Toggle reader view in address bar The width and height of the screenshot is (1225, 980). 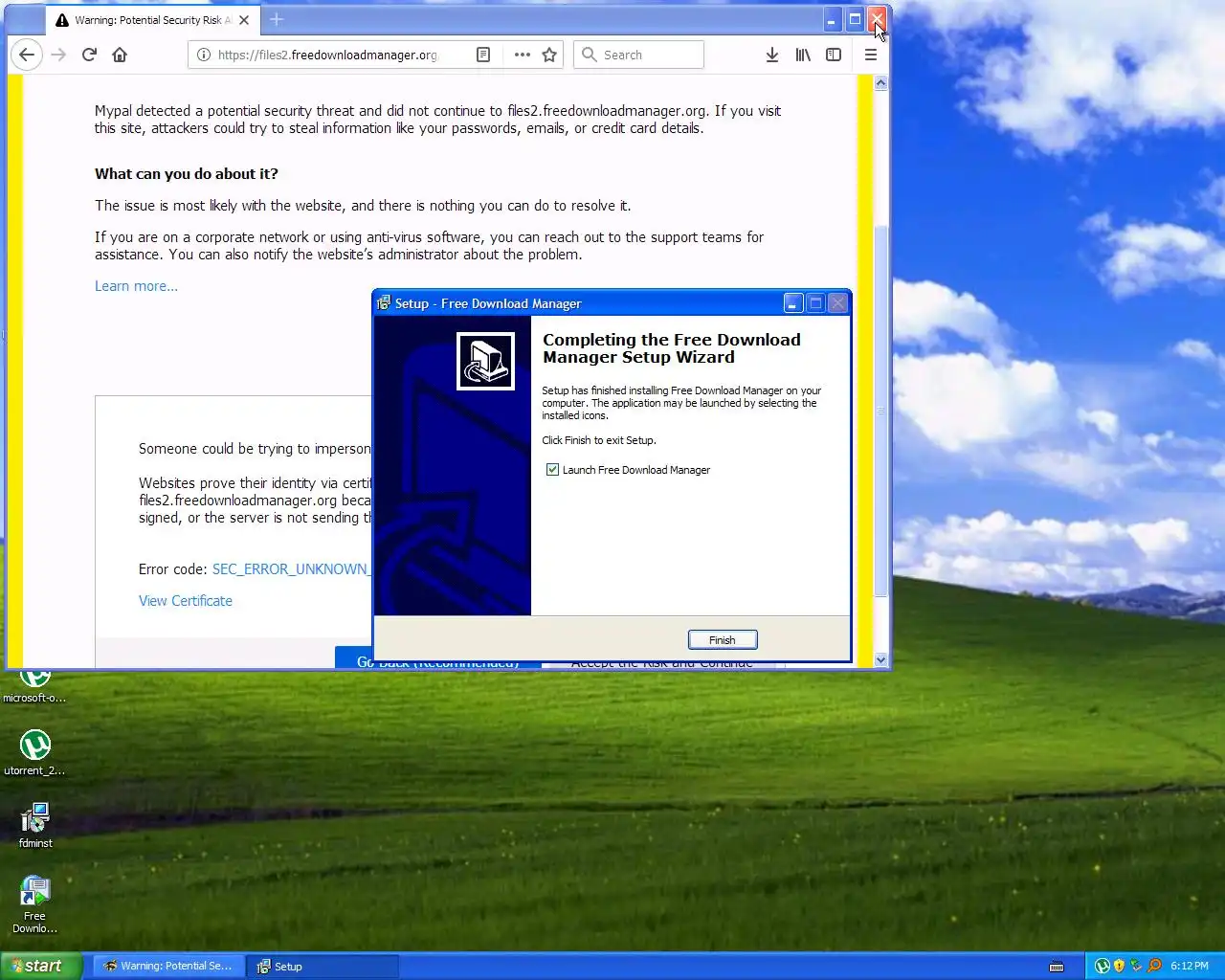pyautogui.click(x=483, y=55)
